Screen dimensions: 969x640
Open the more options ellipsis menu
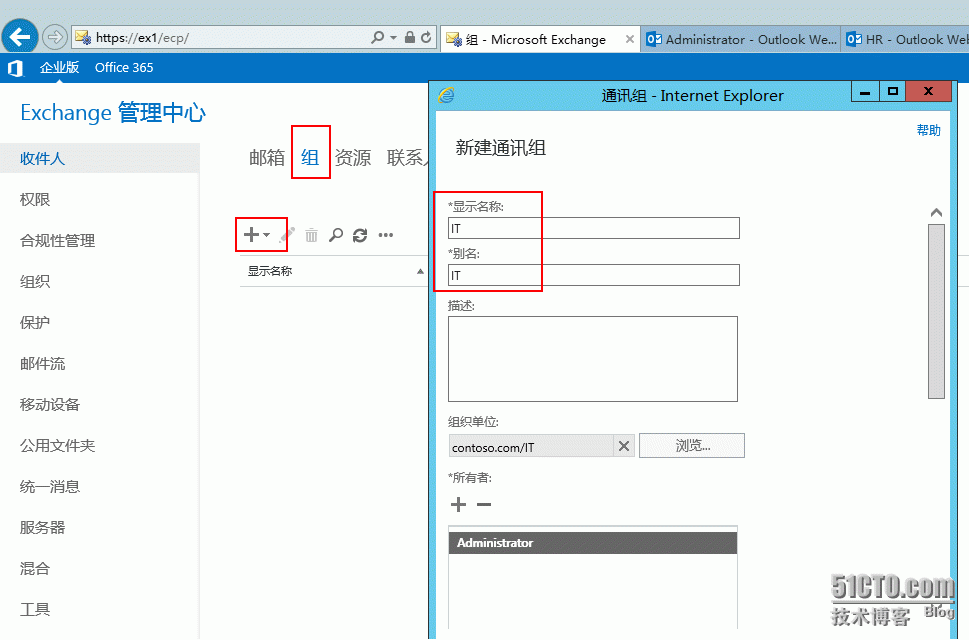386,235
